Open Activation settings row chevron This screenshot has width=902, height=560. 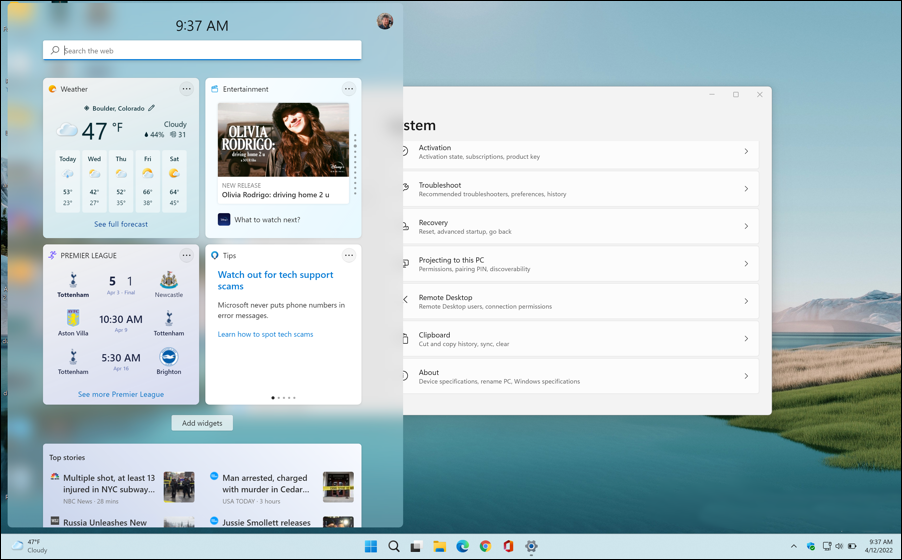pos(746,151)
